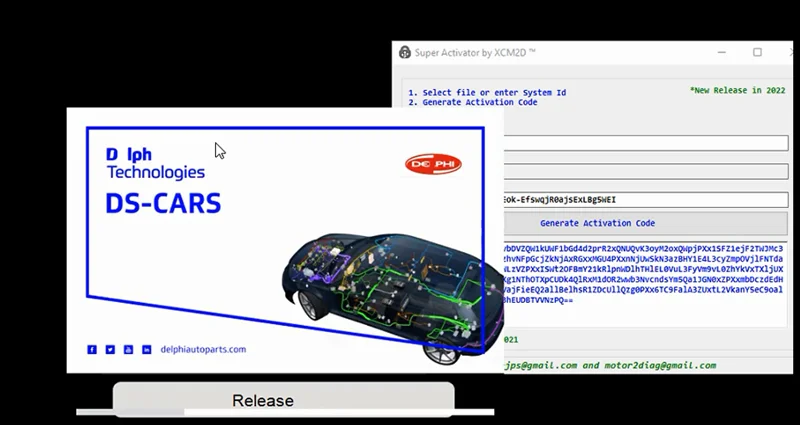The width and height of the screenshot is (800, 425).
Task: Click the '2. Generate Activation Code' instruction text
Action: 472,102
